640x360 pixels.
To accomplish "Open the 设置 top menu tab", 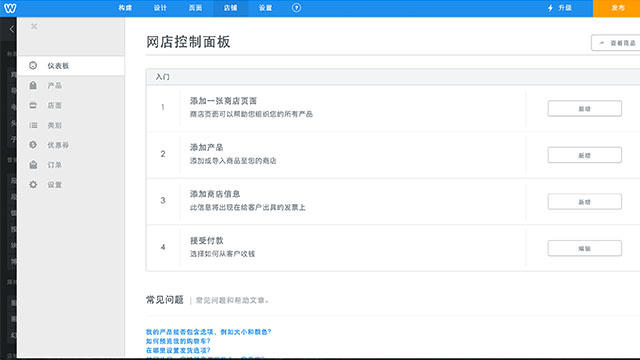I will tap(265, 8).
